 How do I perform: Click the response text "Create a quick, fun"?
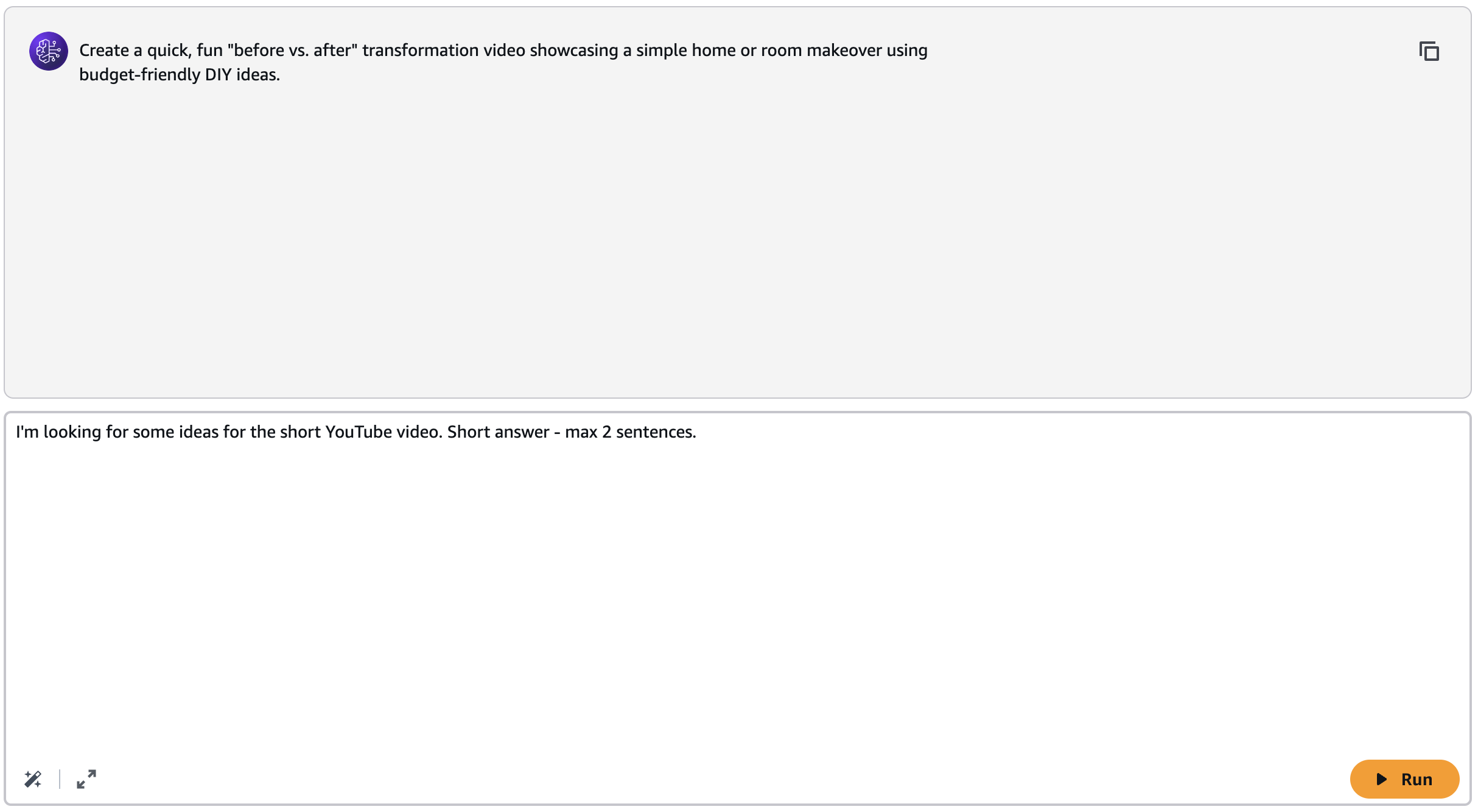pos(151,51)
